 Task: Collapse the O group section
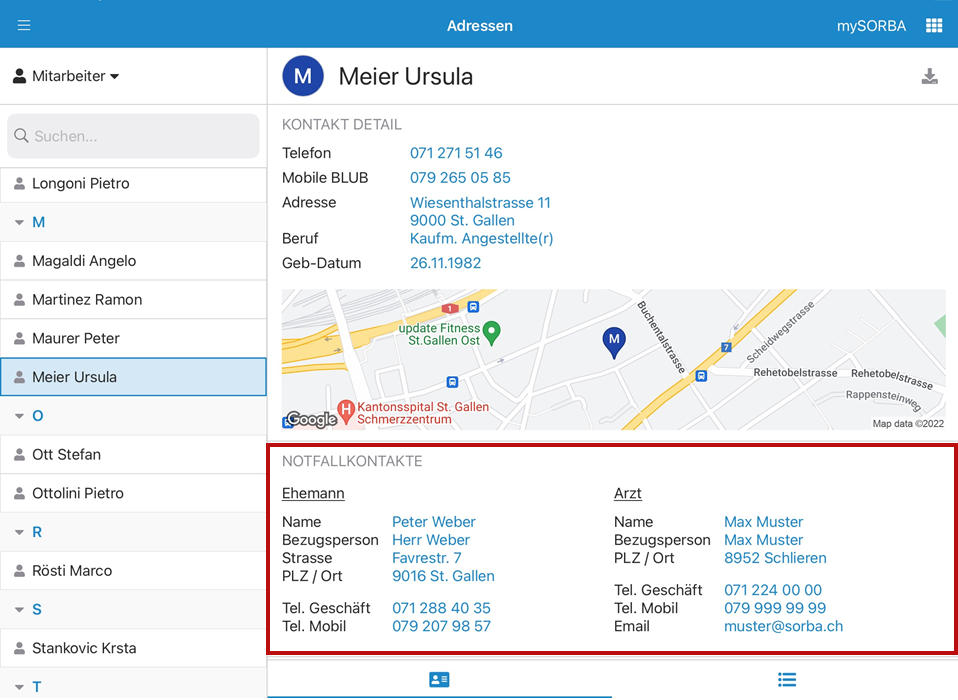pyautogui.click(x=20, y=416)
